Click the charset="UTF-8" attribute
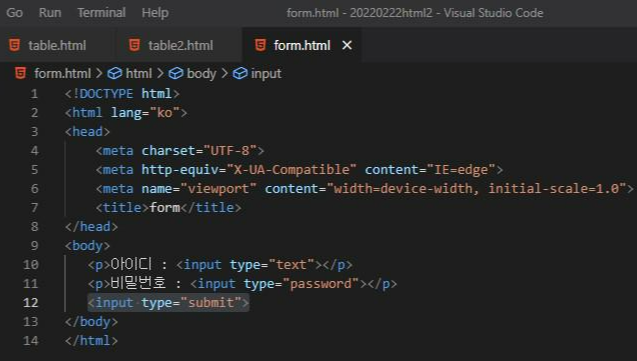Screen dimensions: 637x361 (x=199, y=151)
